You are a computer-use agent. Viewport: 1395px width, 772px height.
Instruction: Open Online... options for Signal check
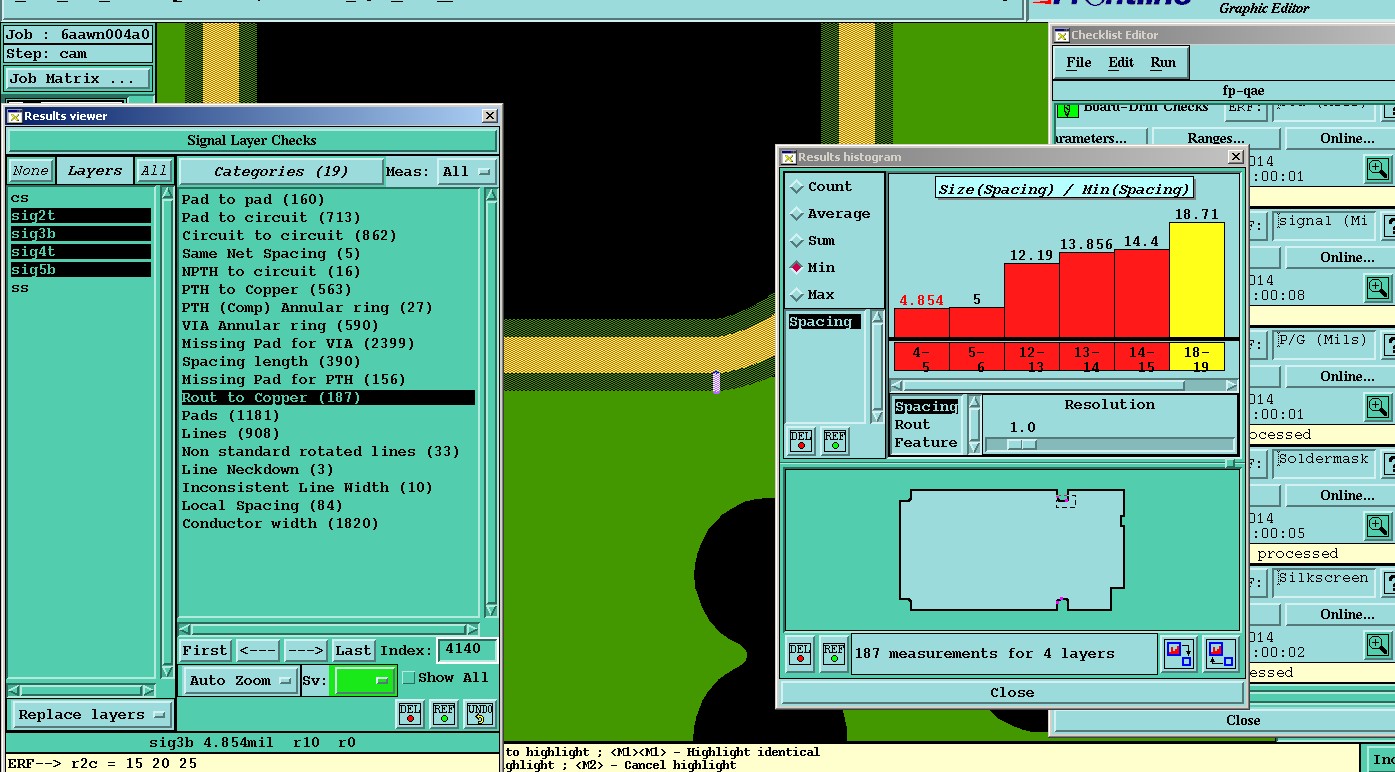pyautogui.click(x=1340, y=257)
